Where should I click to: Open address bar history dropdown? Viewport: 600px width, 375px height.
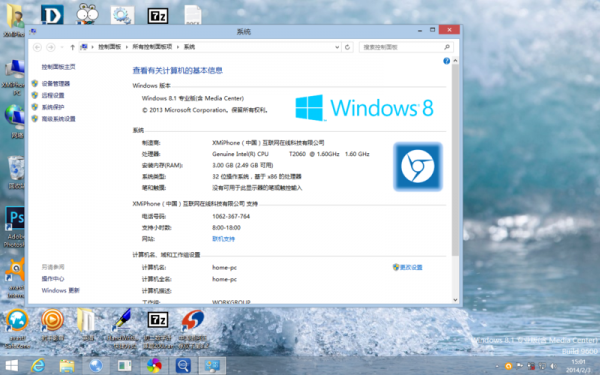(337, 47)
